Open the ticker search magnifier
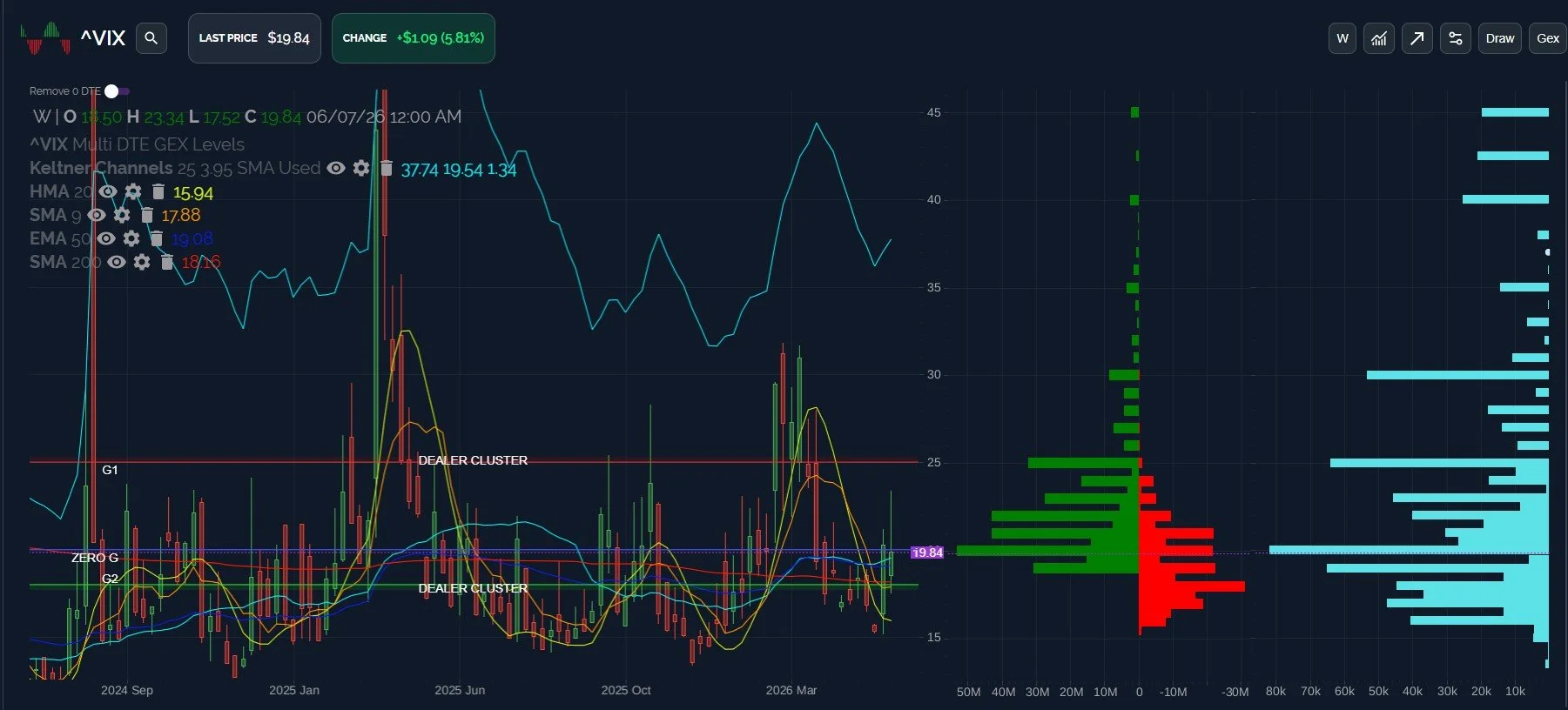Viewport: 1568px width, 710px height. [x=151, y=38]
